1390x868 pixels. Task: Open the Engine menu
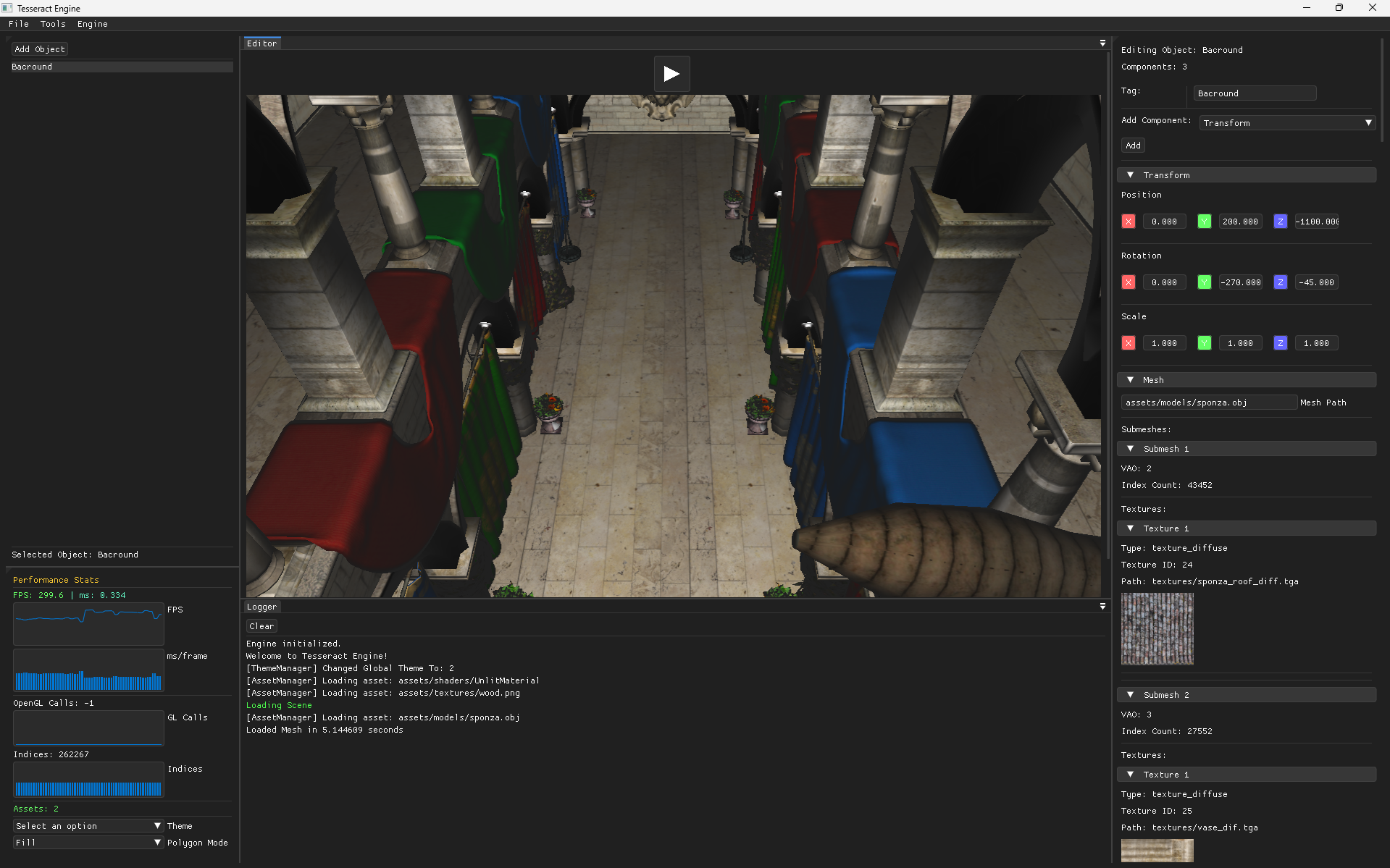pos(93,24)
